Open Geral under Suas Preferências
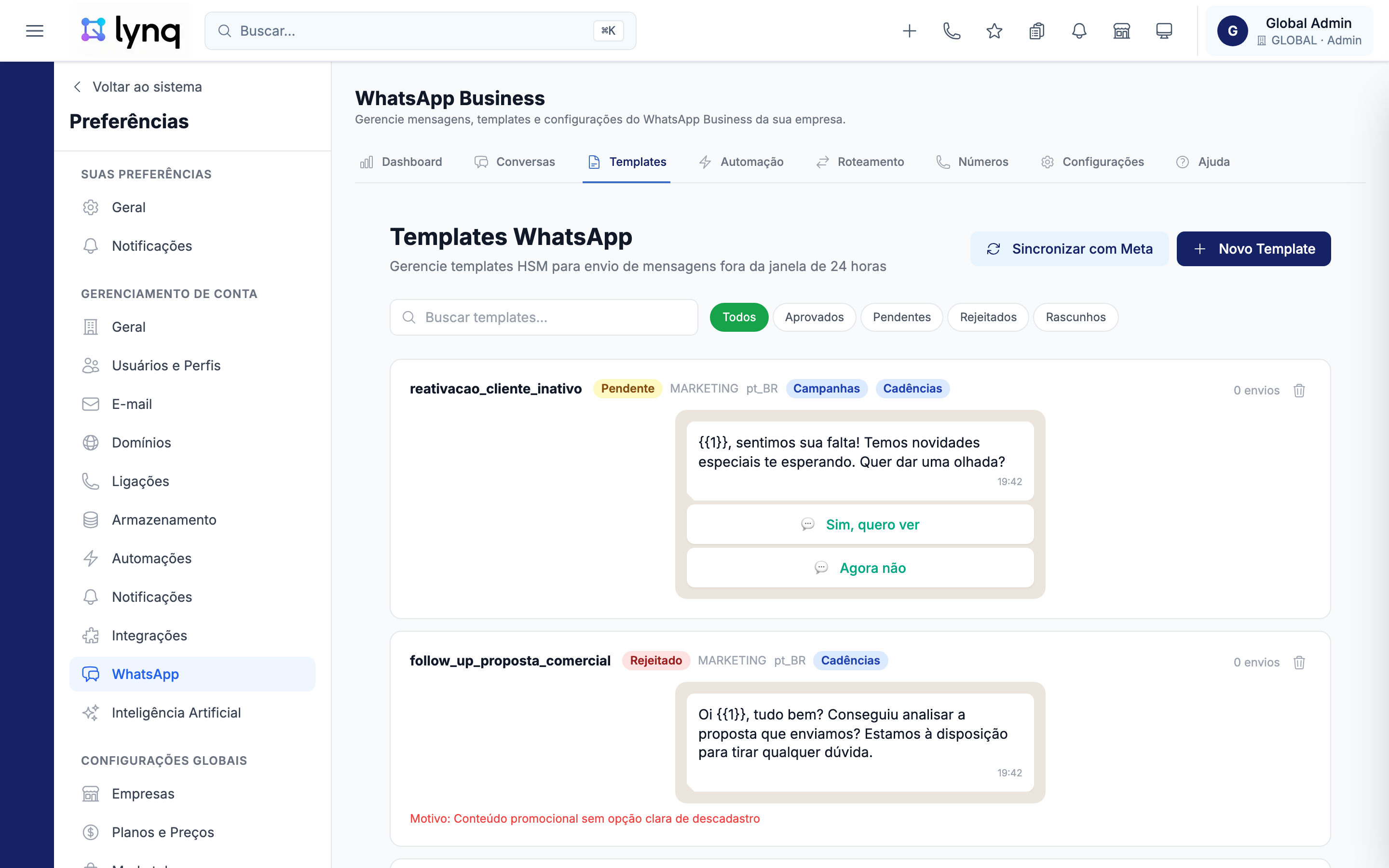Screen dimensions: 1389x868 pos(192,207)
